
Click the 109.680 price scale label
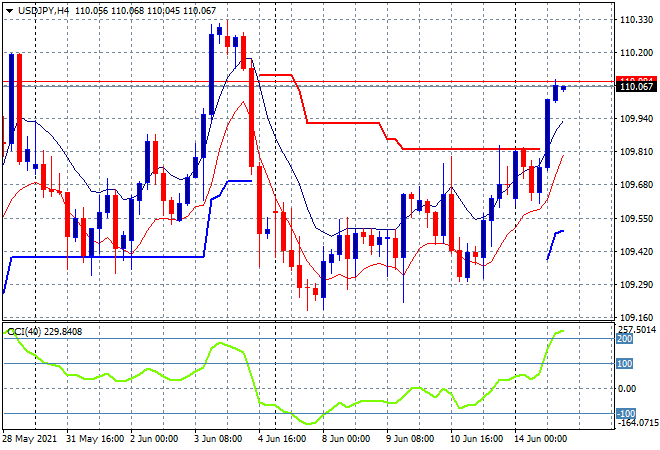tap(636, 184)
